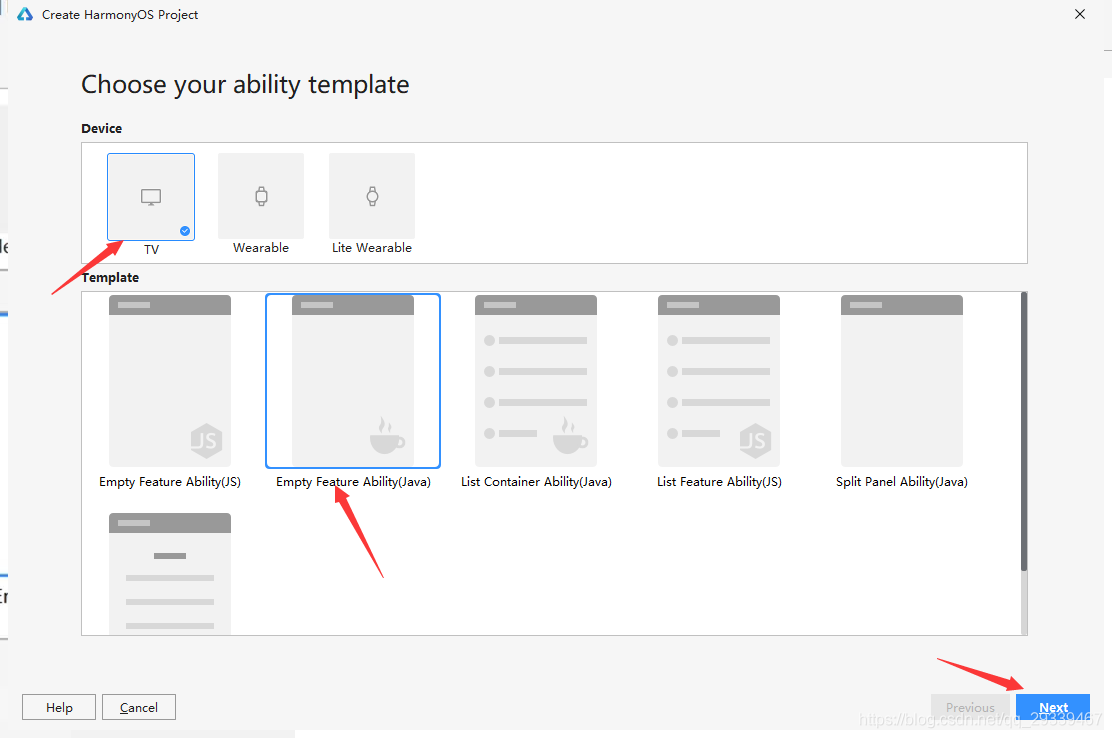
Task: Click the 'Lite Wearable' label text
Action: pos(372,247)
